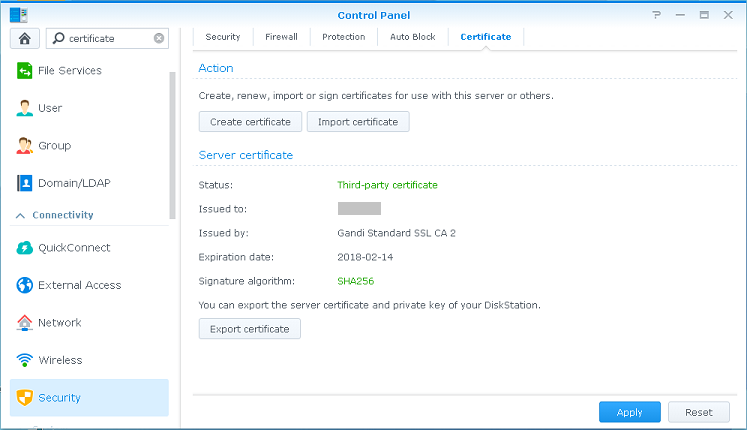
Task: Open Domain/LDAP settings icon
Action: click(x=25, y=183)
